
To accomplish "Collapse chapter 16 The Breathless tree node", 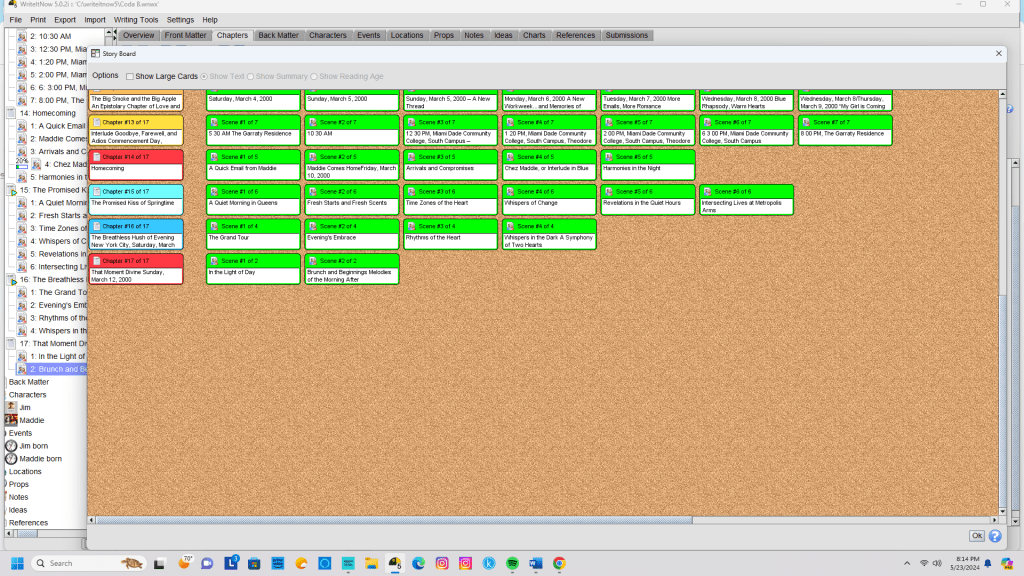I will [x=11, y=280].
